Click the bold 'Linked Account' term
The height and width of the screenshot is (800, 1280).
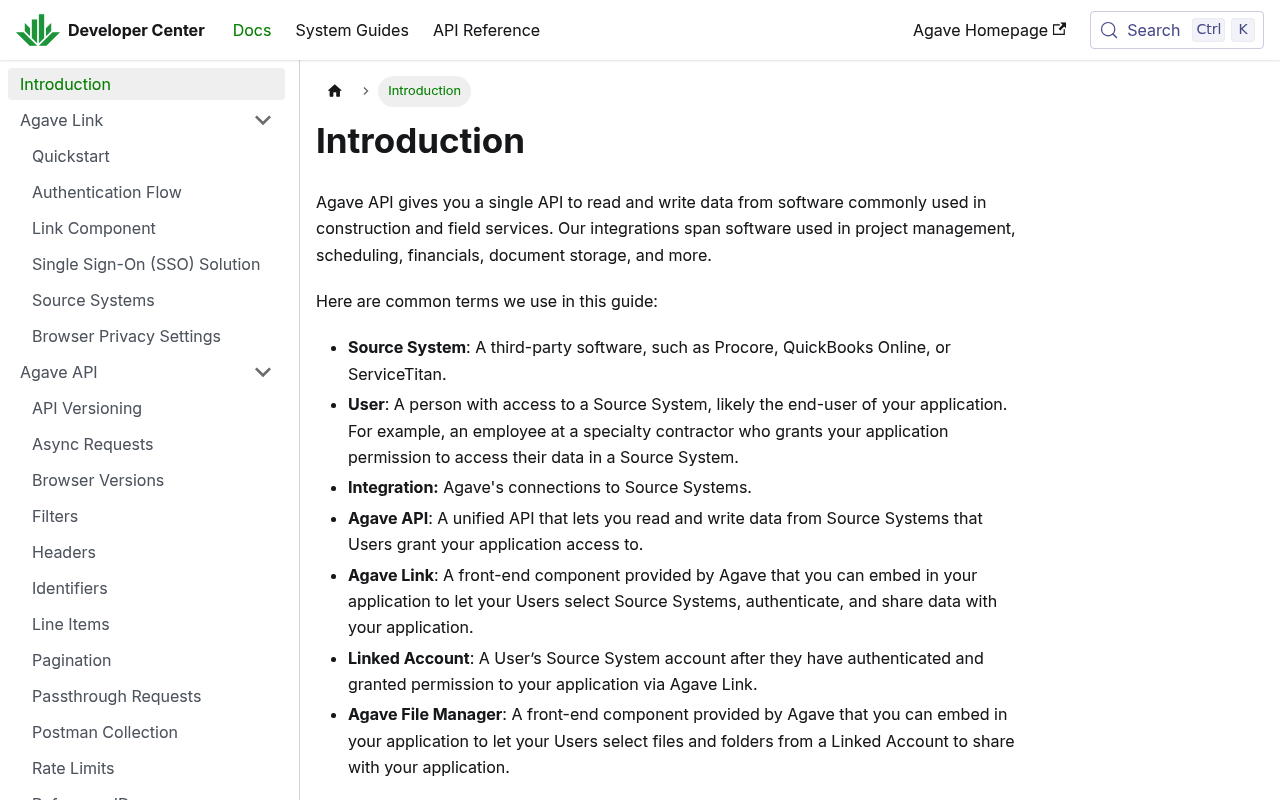pos(409,658)
